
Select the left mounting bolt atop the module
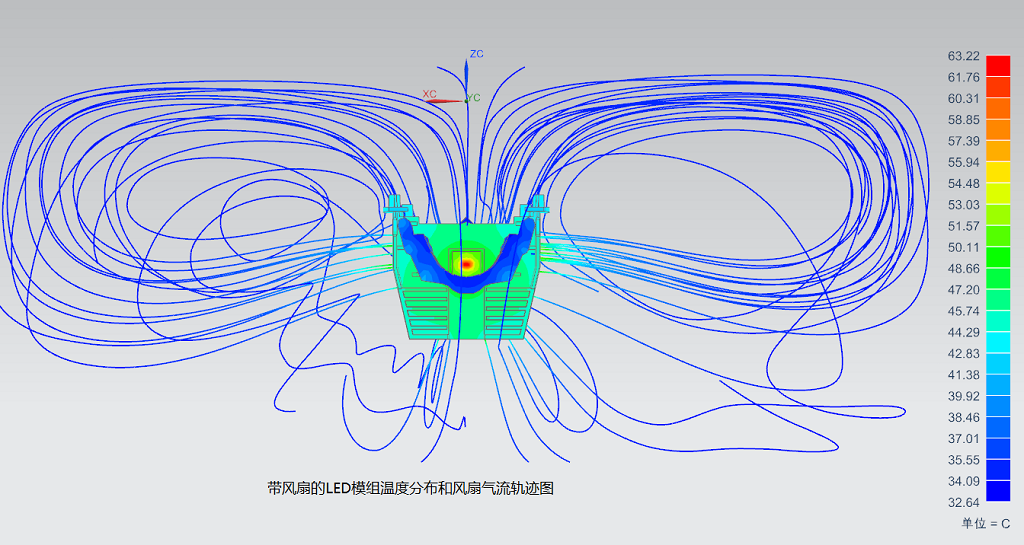click(399, 208)
